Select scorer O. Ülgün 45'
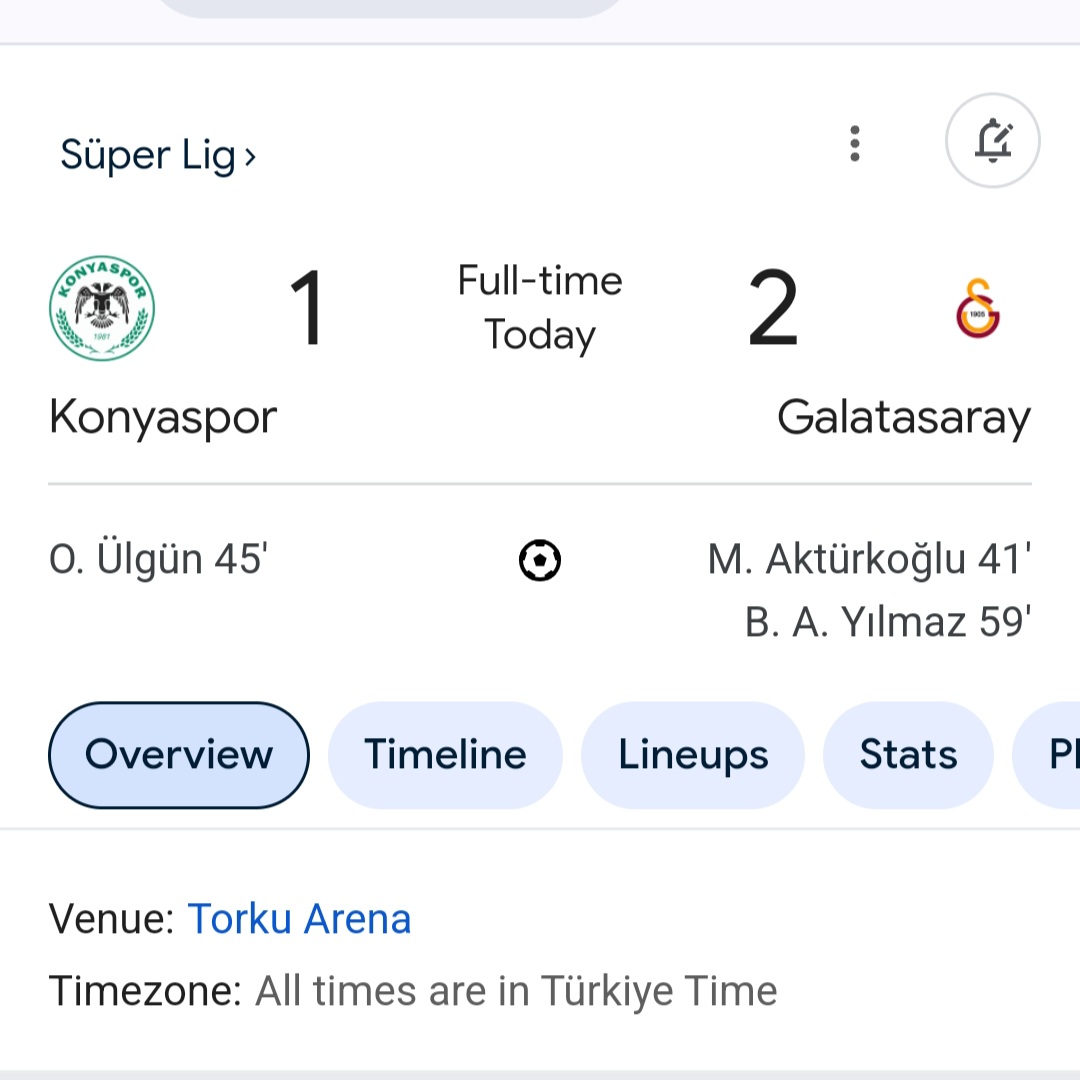Viewport: 1080px width, 1080px height. pos(158,560)
